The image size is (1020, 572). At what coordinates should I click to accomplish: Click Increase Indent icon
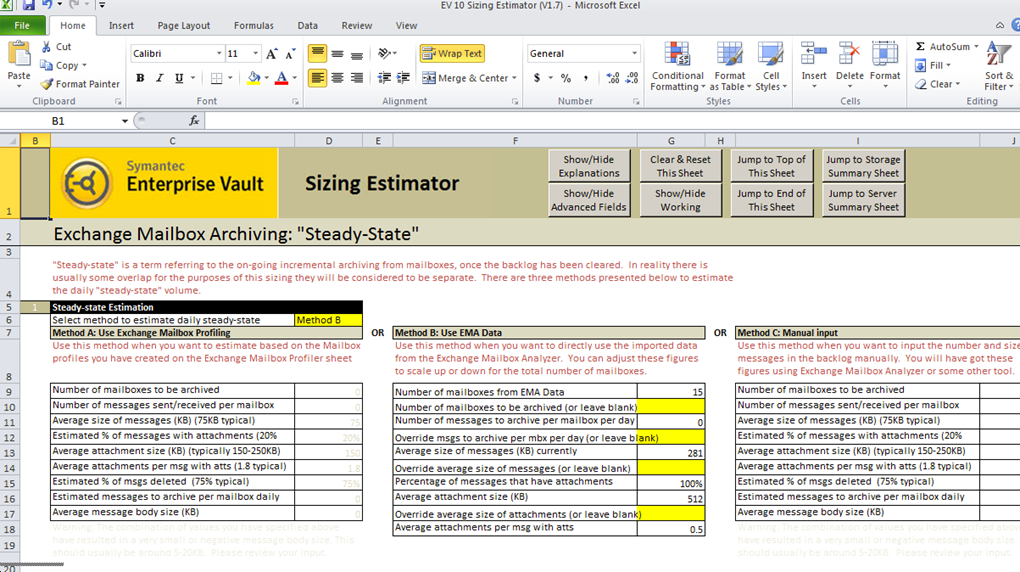tap(403, 78)
